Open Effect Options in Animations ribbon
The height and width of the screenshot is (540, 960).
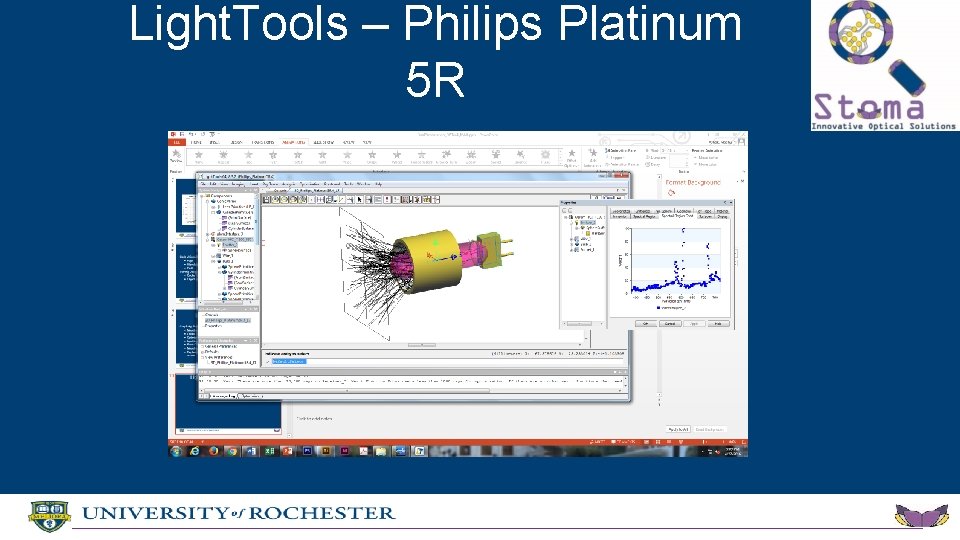[x=571, y=158]
